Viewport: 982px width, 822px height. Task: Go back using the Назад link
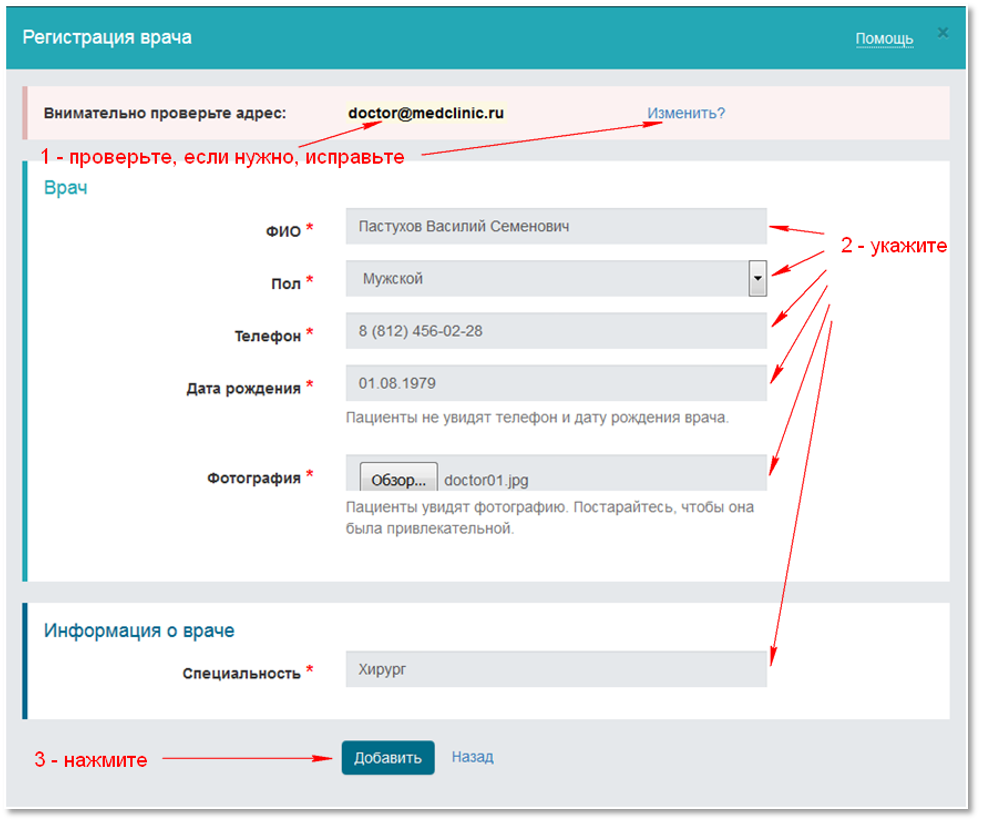point(472,757)
